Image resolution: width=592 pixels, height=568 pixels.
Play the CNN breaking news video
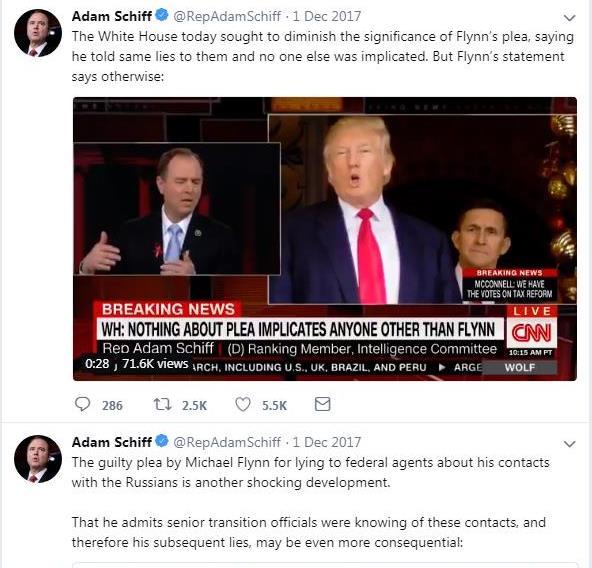[x=325, y=239]
